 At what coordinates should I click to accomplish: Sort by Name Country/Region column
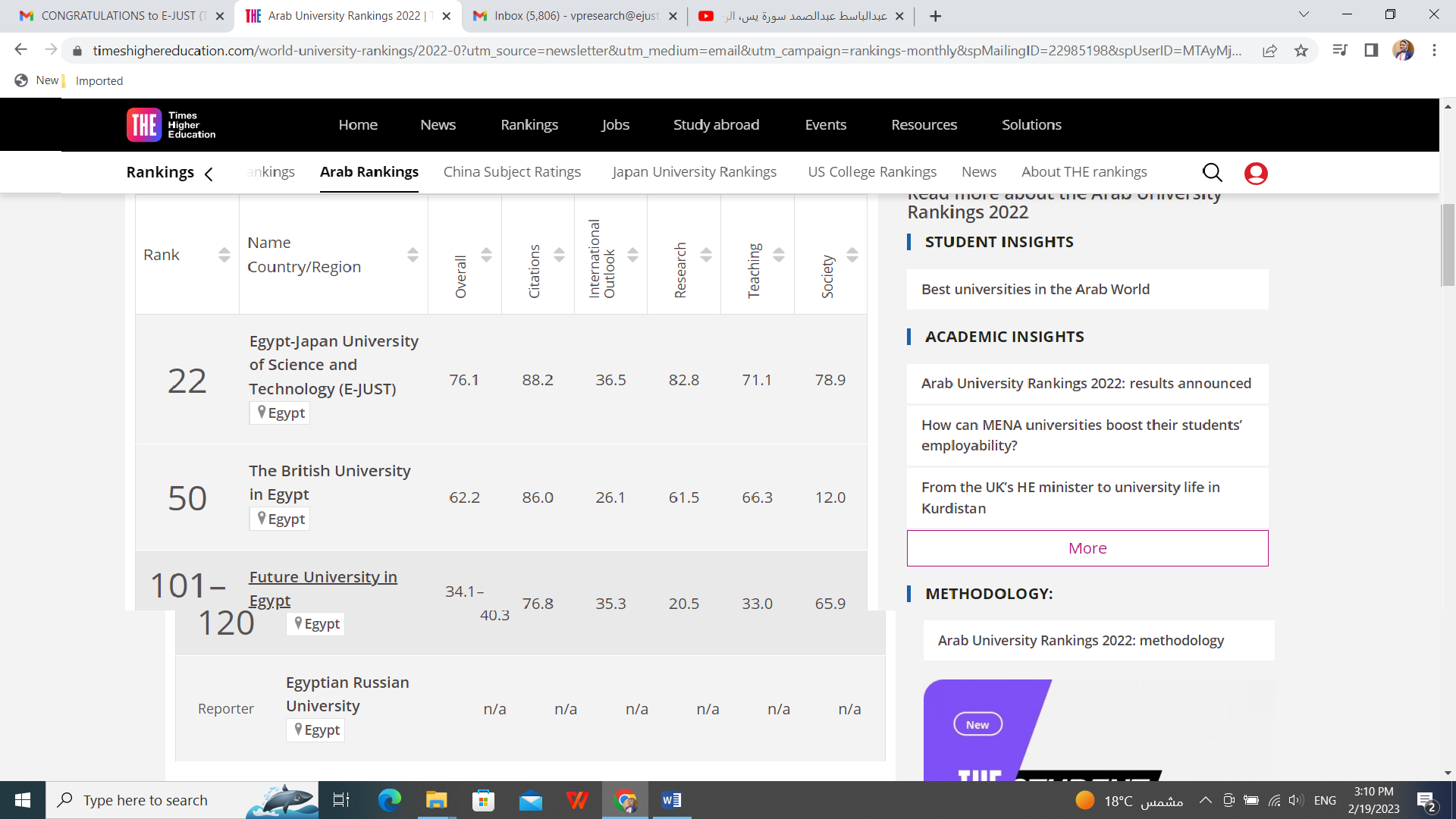click(x=413, y=255)
